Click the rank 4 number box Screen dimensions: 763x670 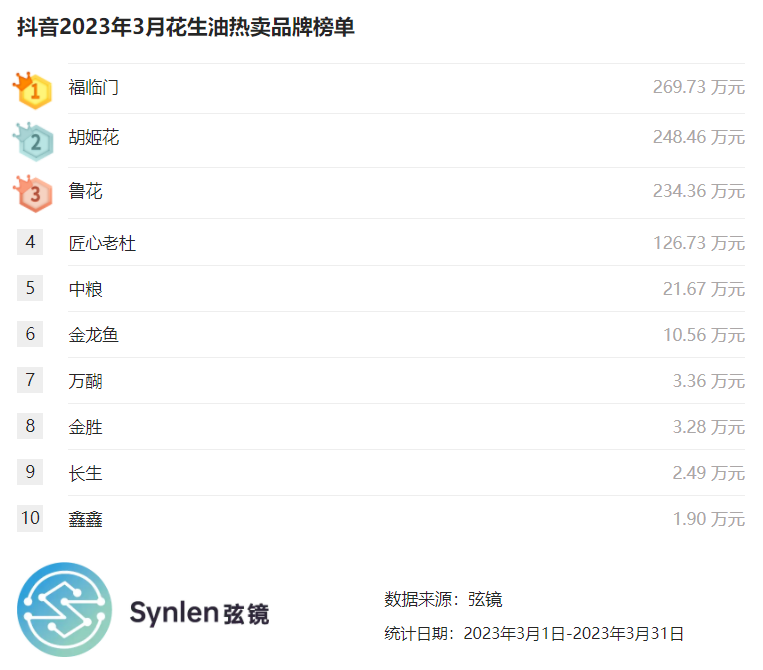point(30,242)
